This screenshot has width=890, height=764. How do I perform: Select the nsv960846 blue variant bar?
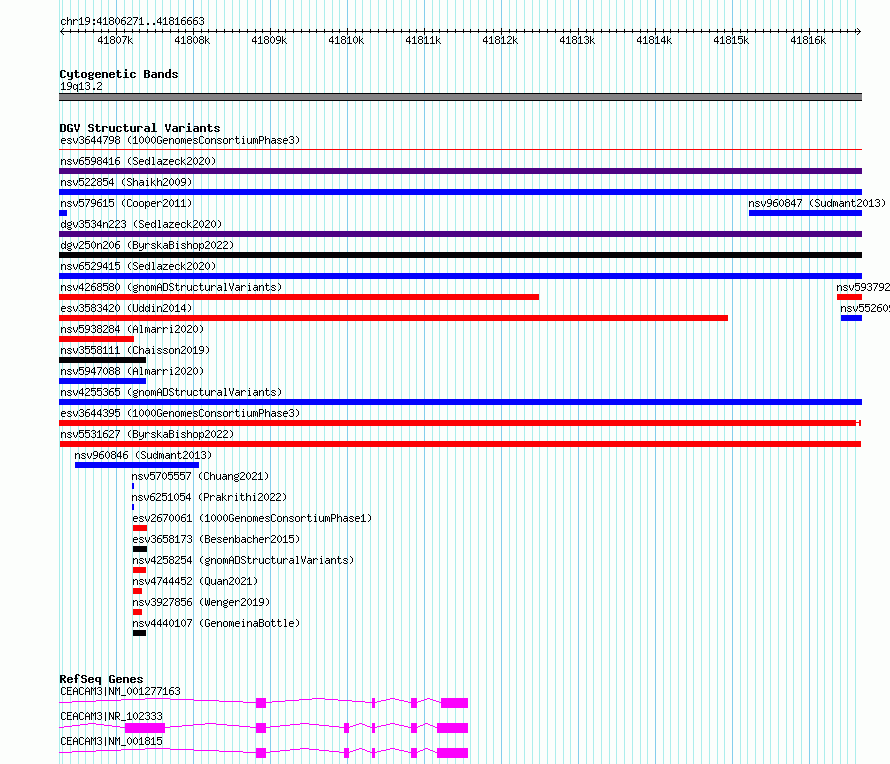pyautogui.click(x=137, y=465)
